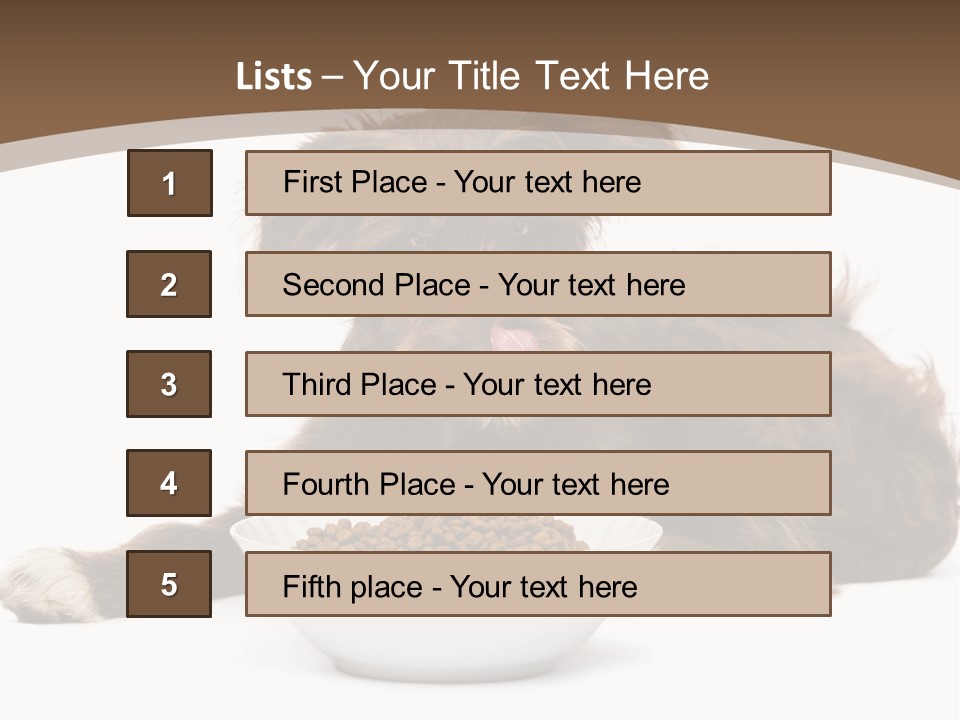Click the number 5 box

pos(169,583)
